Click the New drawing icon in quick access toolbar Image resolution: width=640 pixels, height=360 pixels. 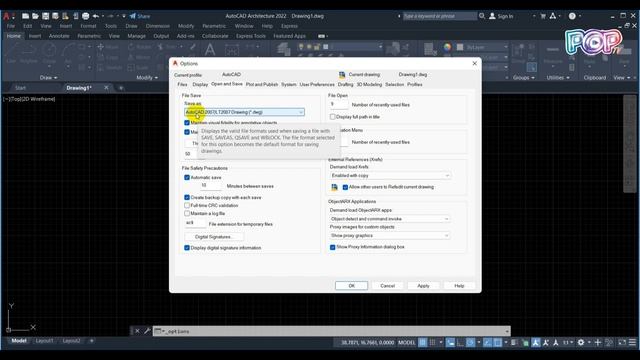tap(25, 16)
